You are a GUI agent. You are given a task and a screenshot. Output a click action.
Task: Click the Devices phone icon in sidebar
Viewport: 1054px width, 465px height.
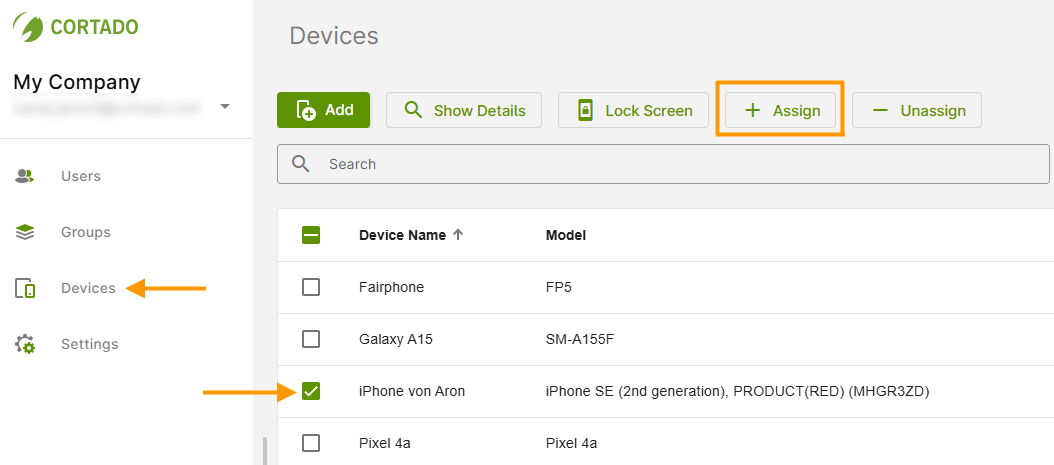click(25, 288)
